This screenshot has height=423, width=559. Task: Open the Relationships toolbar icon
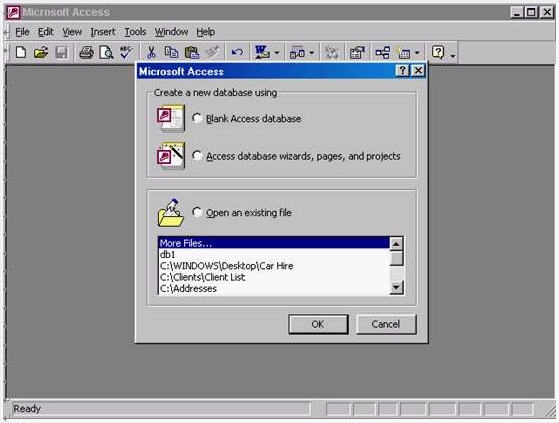pos(383,53)
